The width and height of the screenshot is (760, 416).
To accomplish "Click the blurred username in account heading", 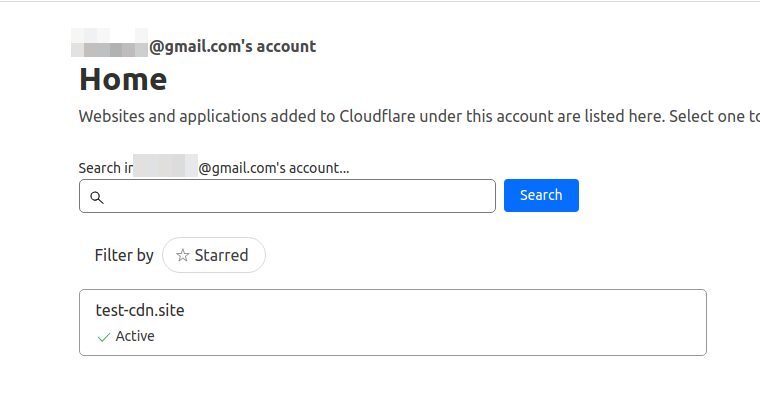I will tap(110, 43).
